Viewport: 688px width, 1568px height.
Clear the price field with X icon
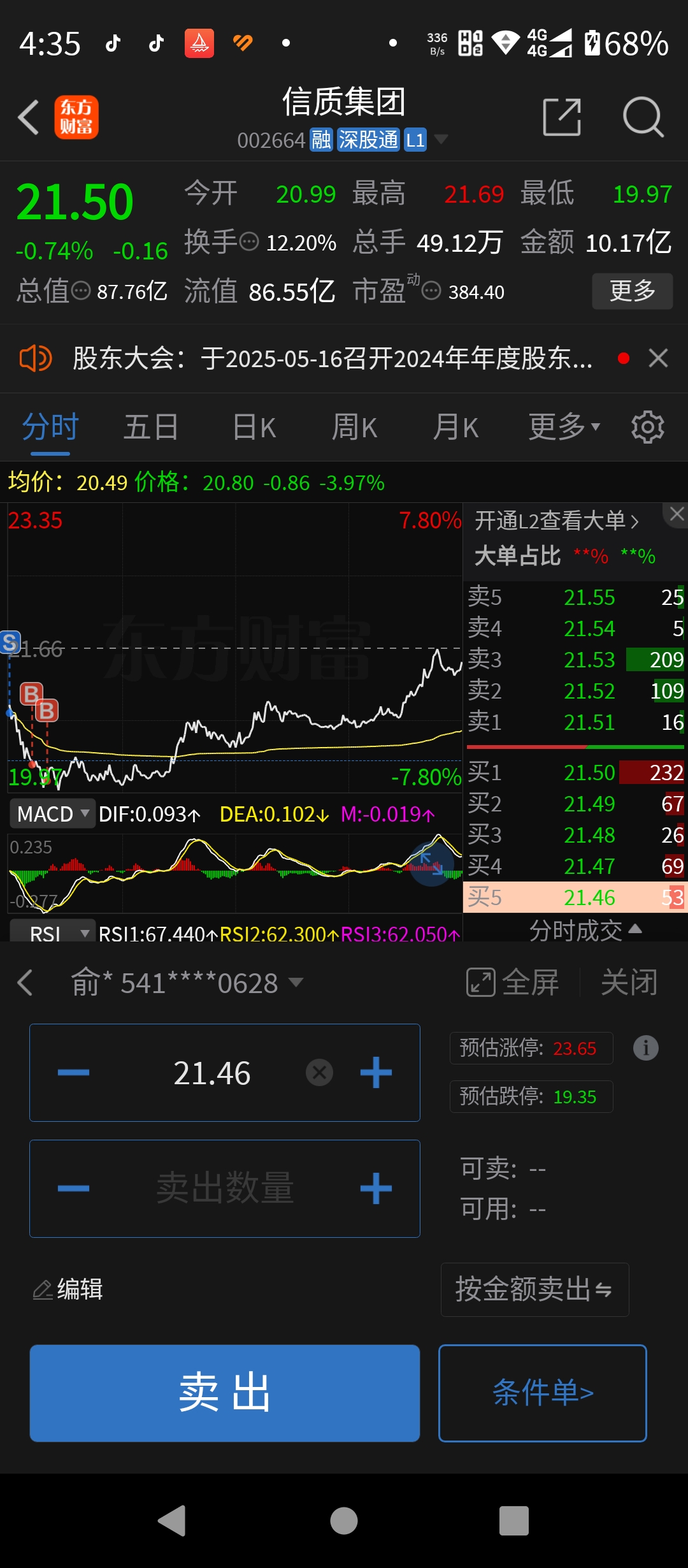click(x=320, y=1073)
